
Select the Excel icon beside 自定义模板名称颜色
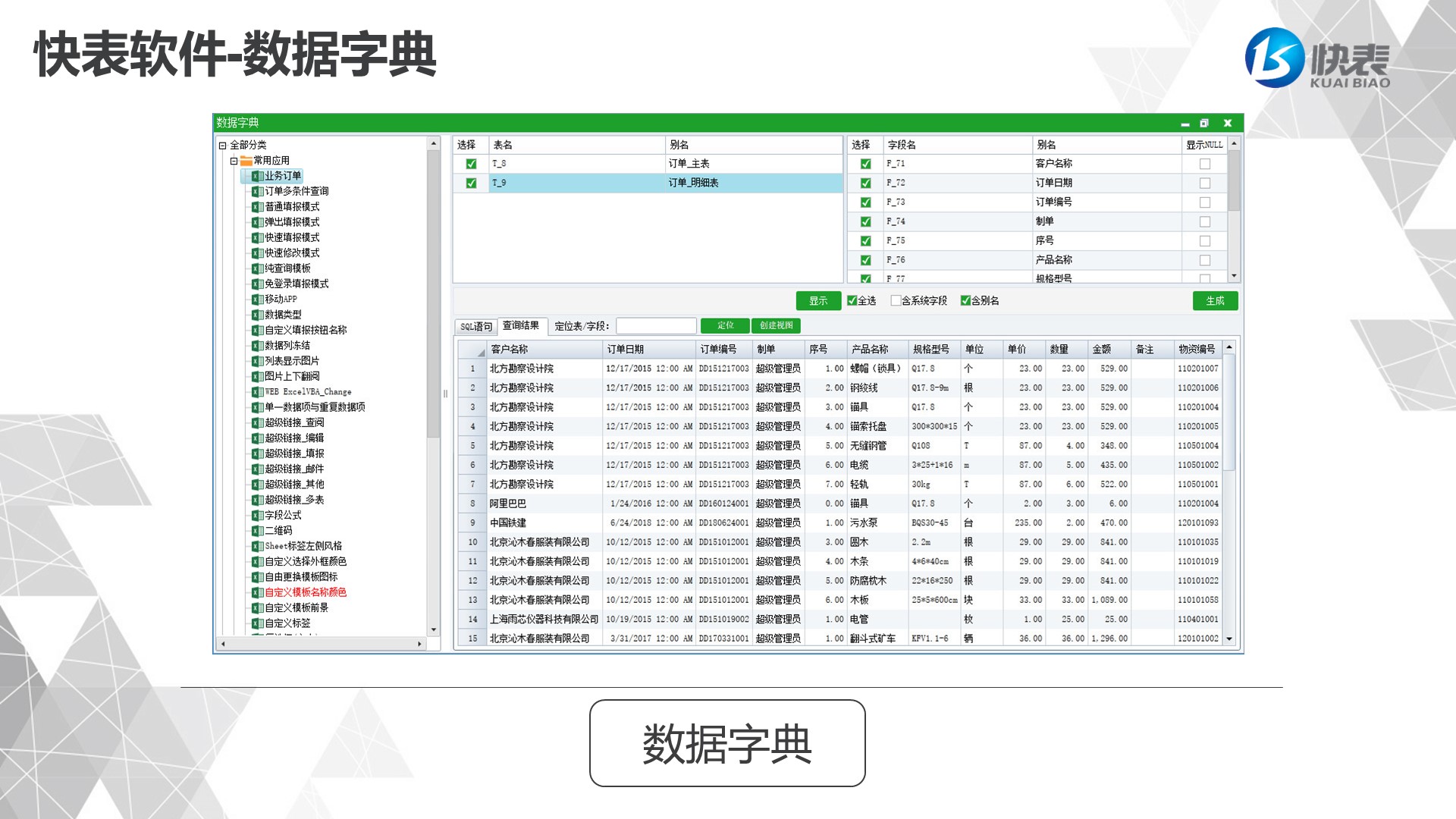coord(258,592)
